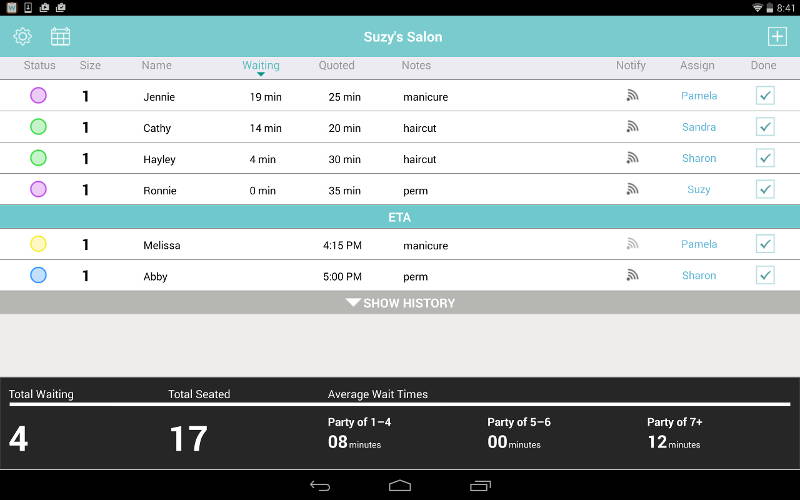
Task: Sort by the Size column header
Action: tap(90, 65)
